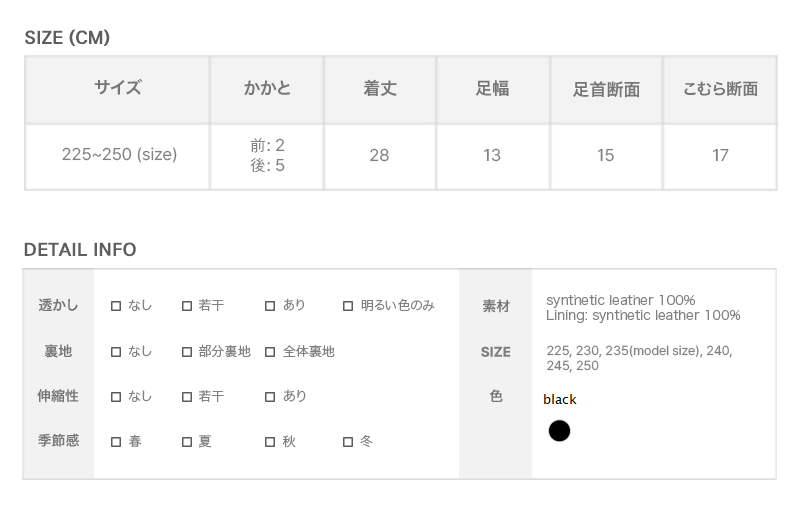The image size is (800, 528).
Task: Click the 素材 label cell
Action: point(496,306)
